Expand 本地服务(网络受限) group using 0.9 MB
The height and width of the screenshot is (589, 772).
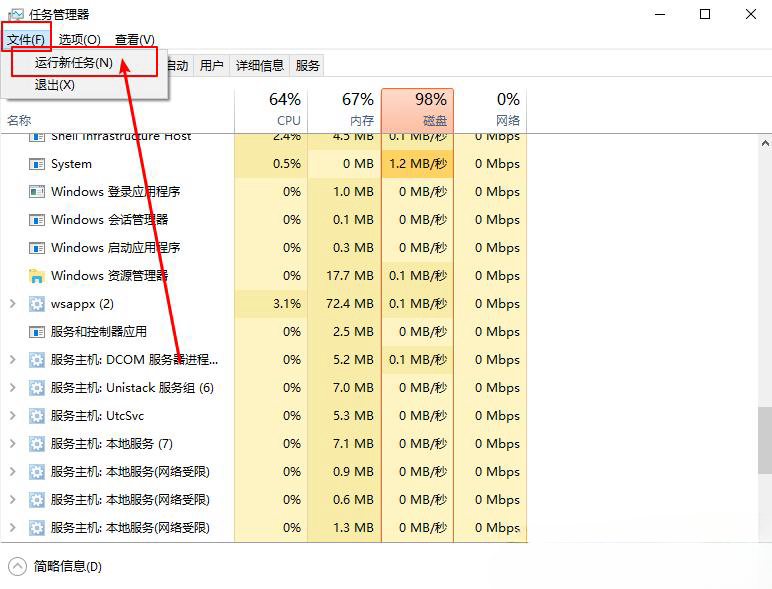point(13,472)
